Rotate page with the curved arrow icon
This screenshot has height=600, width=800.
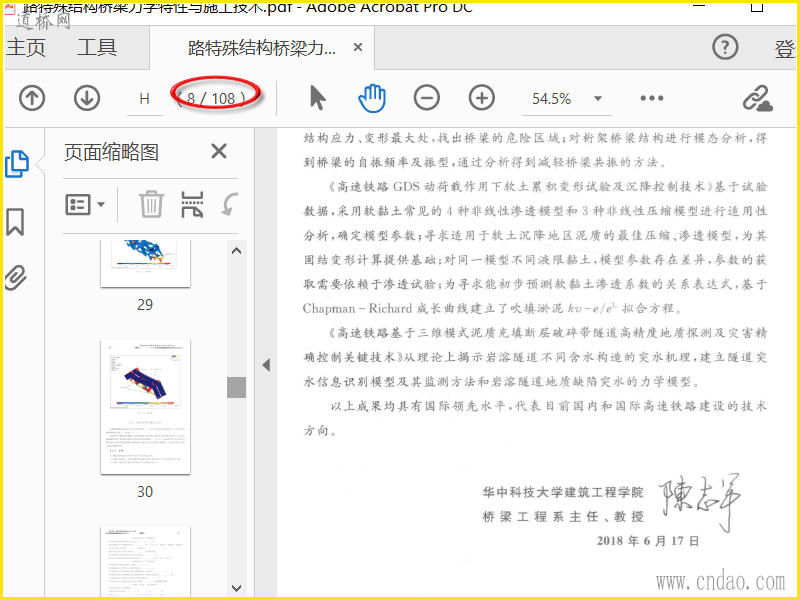[x=230, y=204]
